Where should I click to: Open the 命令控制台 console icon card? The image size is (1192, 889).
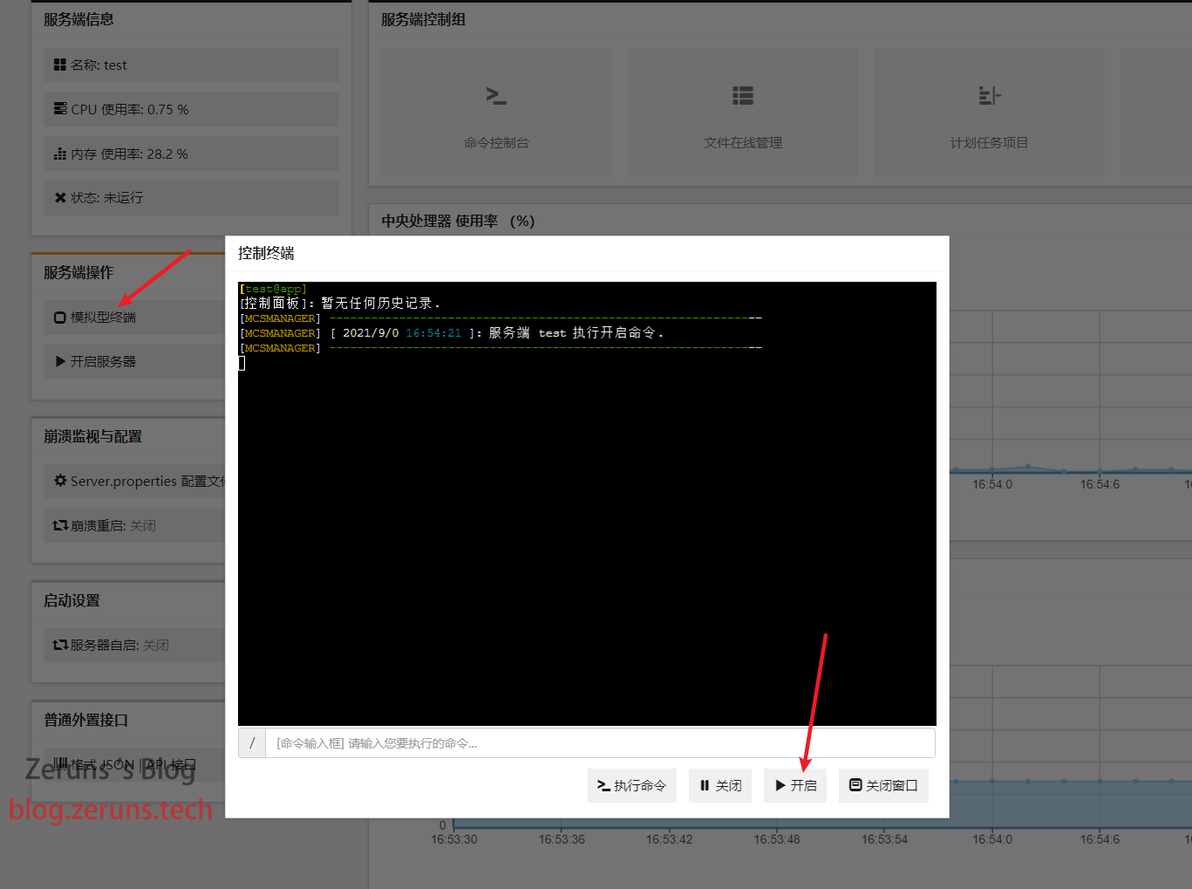[496, 113]
